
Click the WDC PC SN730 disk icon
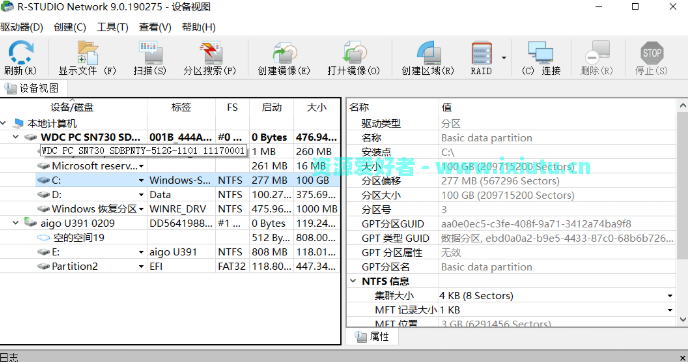(31, 137)
